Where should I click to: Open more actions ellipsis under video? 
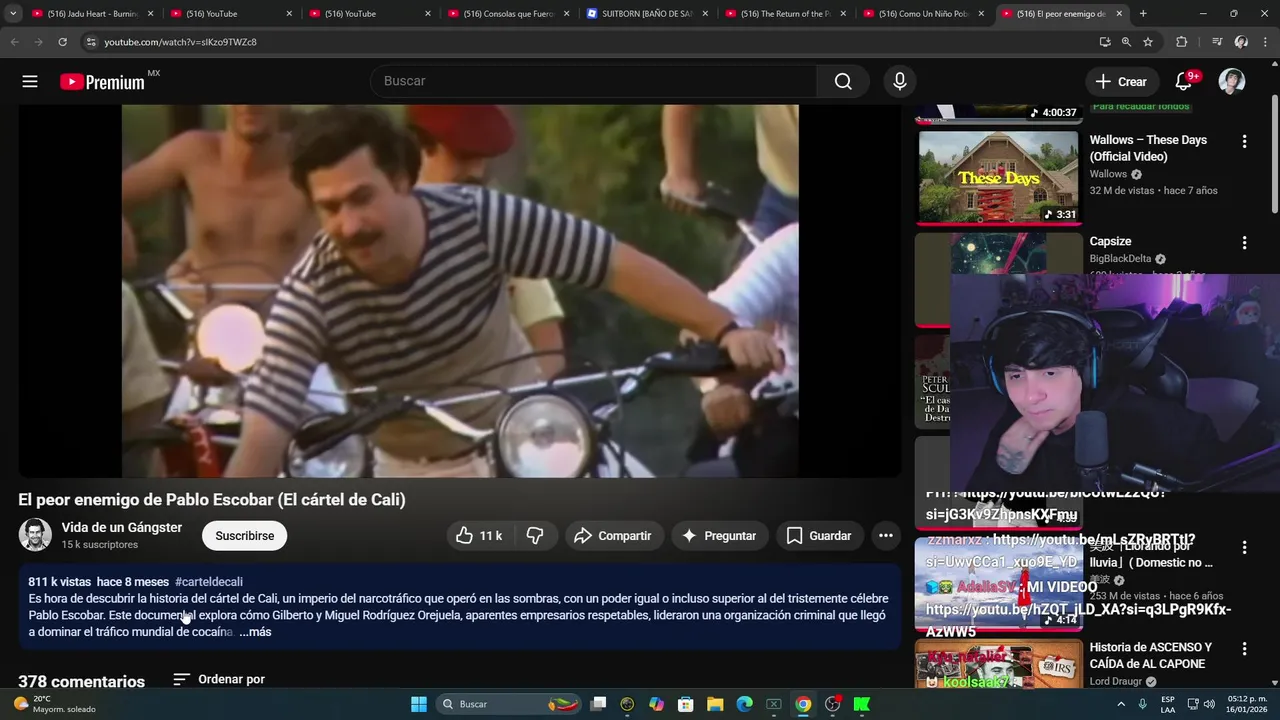pos(886,536)
